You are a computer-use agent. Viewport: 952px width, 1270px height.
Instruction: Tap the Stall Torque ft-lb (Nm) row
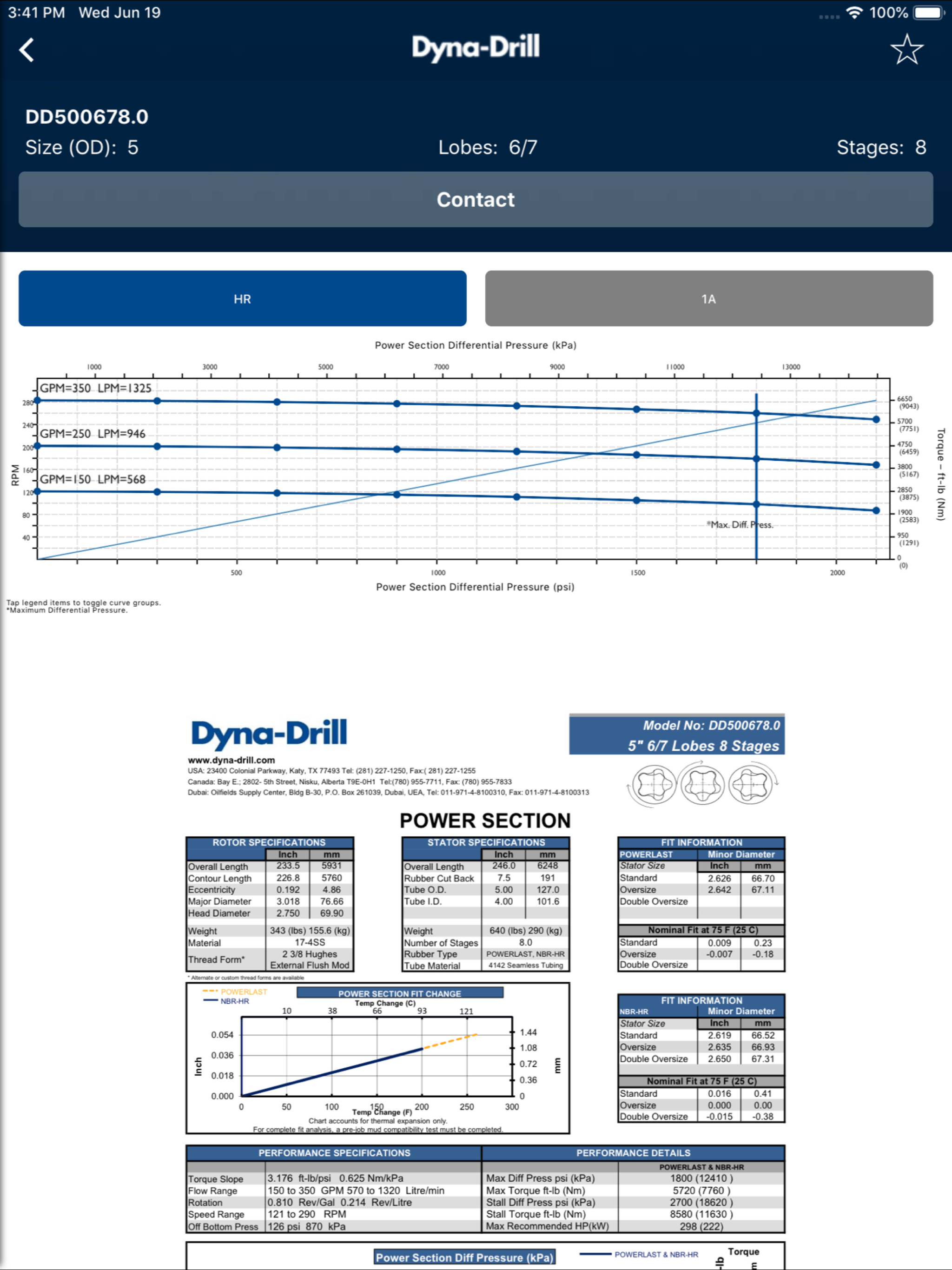pyautogui.click(x=633, y=1214)
